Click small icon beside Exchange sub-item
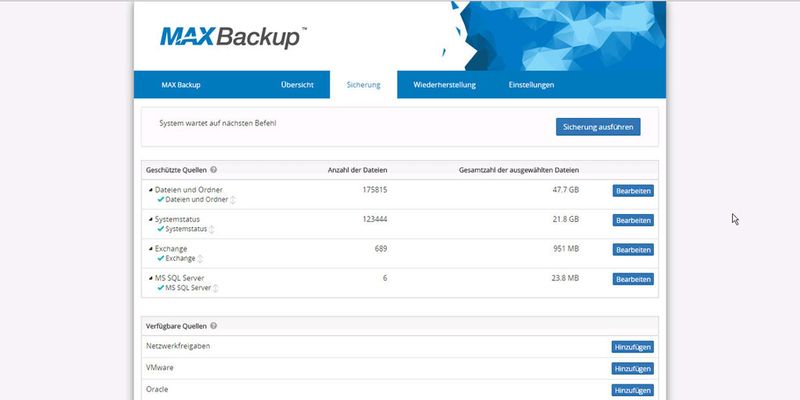Image resolution: width=800 pixels, height=400 pixels. tap(200, 259)
